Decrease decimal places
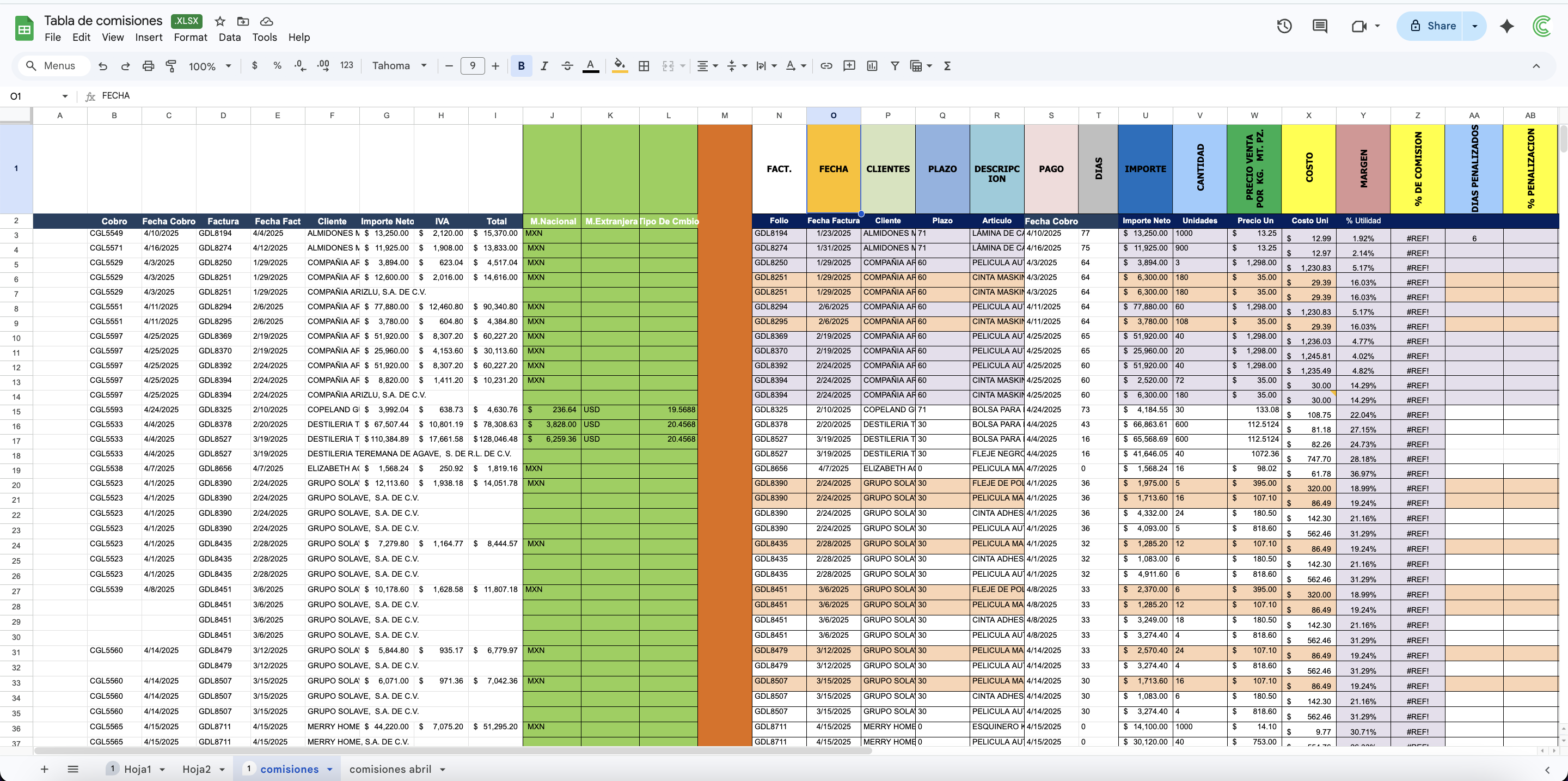 pyautogui.click(x=299, y=66)
